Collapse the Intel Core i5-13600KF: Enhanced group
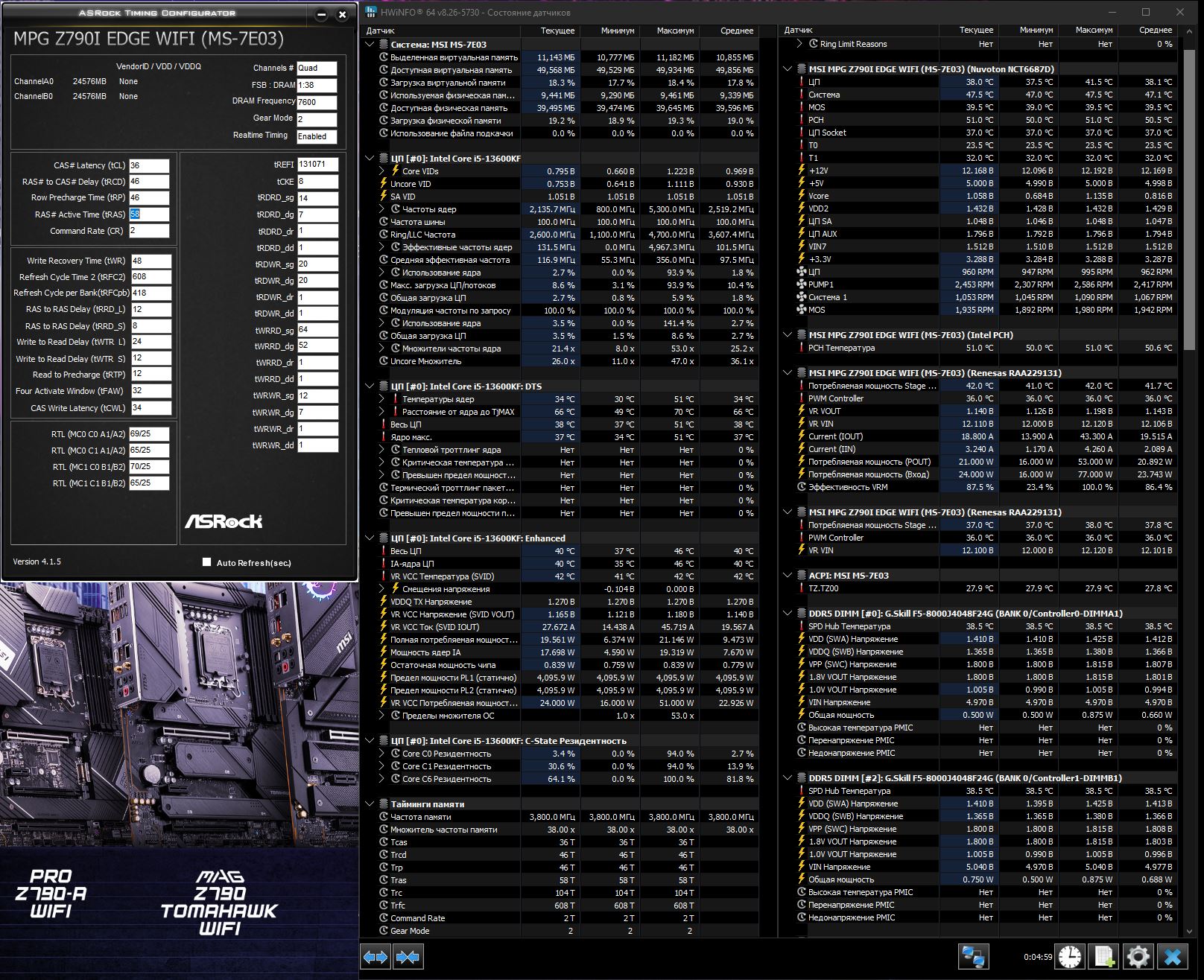This screenshot has height=980, width=1204. coord(370,538)
